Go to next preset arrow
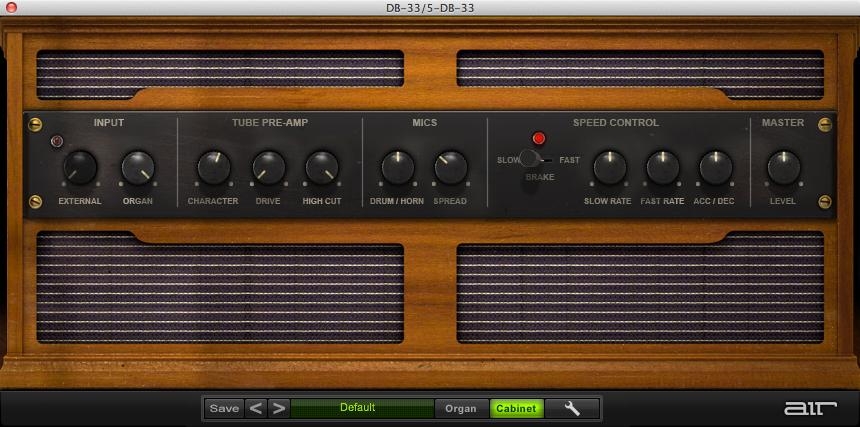This screenshot has width=860, height=427. [279, 408]
